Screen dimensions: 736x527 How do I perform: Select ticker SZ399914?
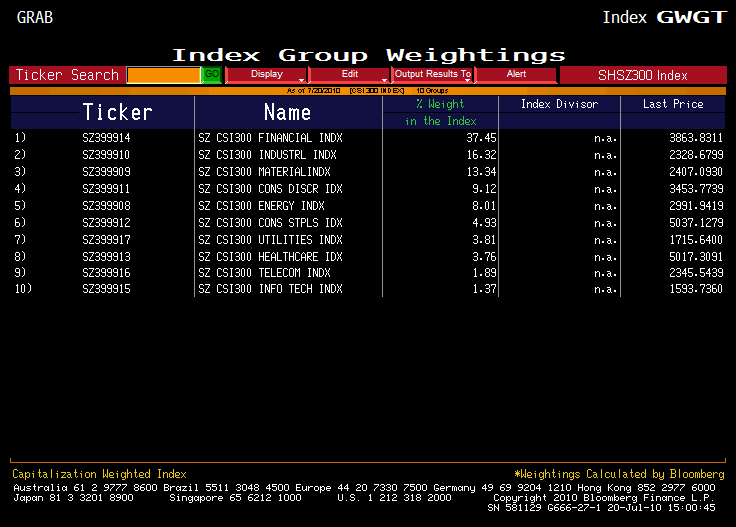(x=106, y=138)
